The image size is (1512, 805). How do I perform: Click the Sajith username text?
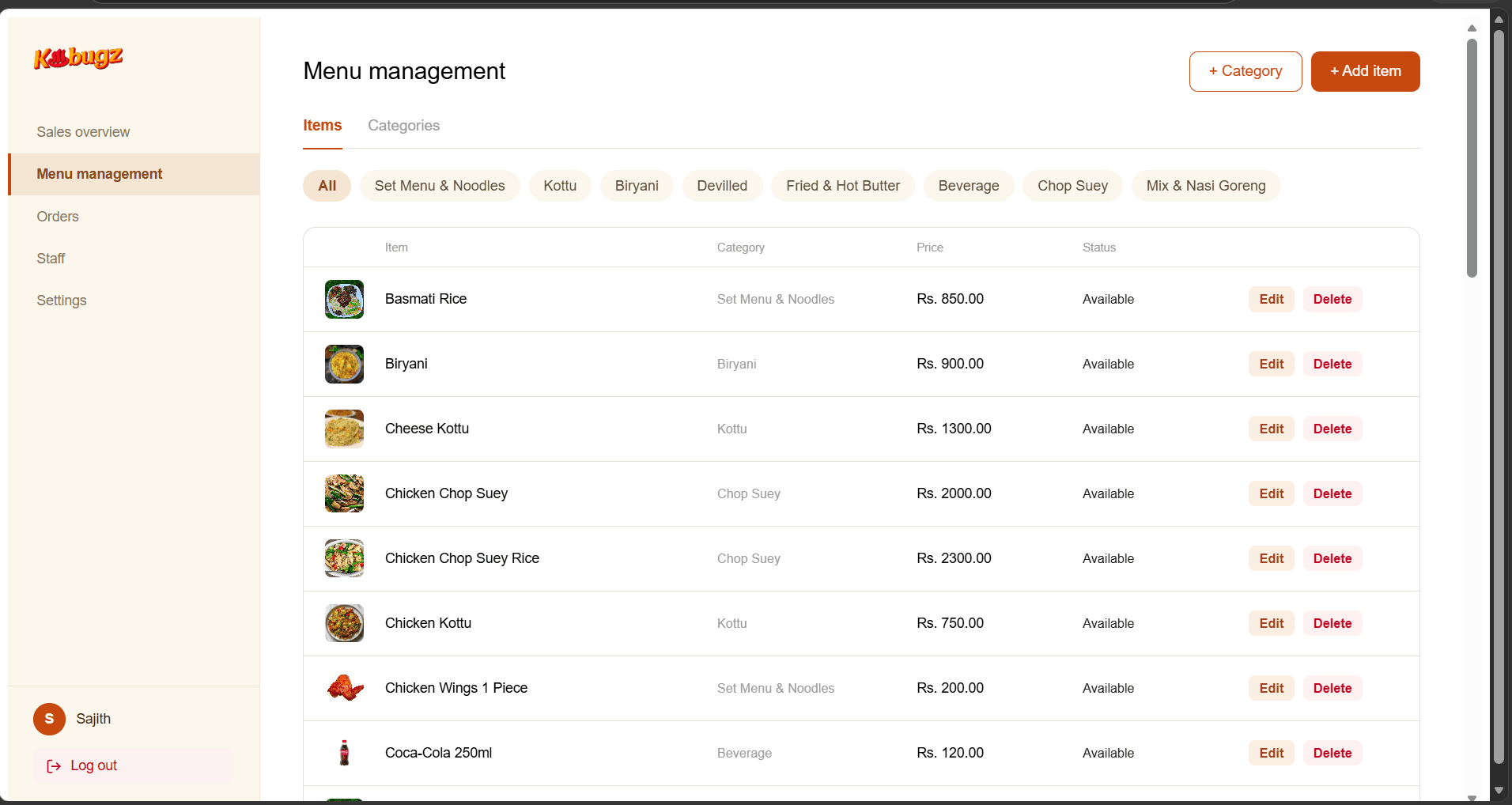click(93, 719)
